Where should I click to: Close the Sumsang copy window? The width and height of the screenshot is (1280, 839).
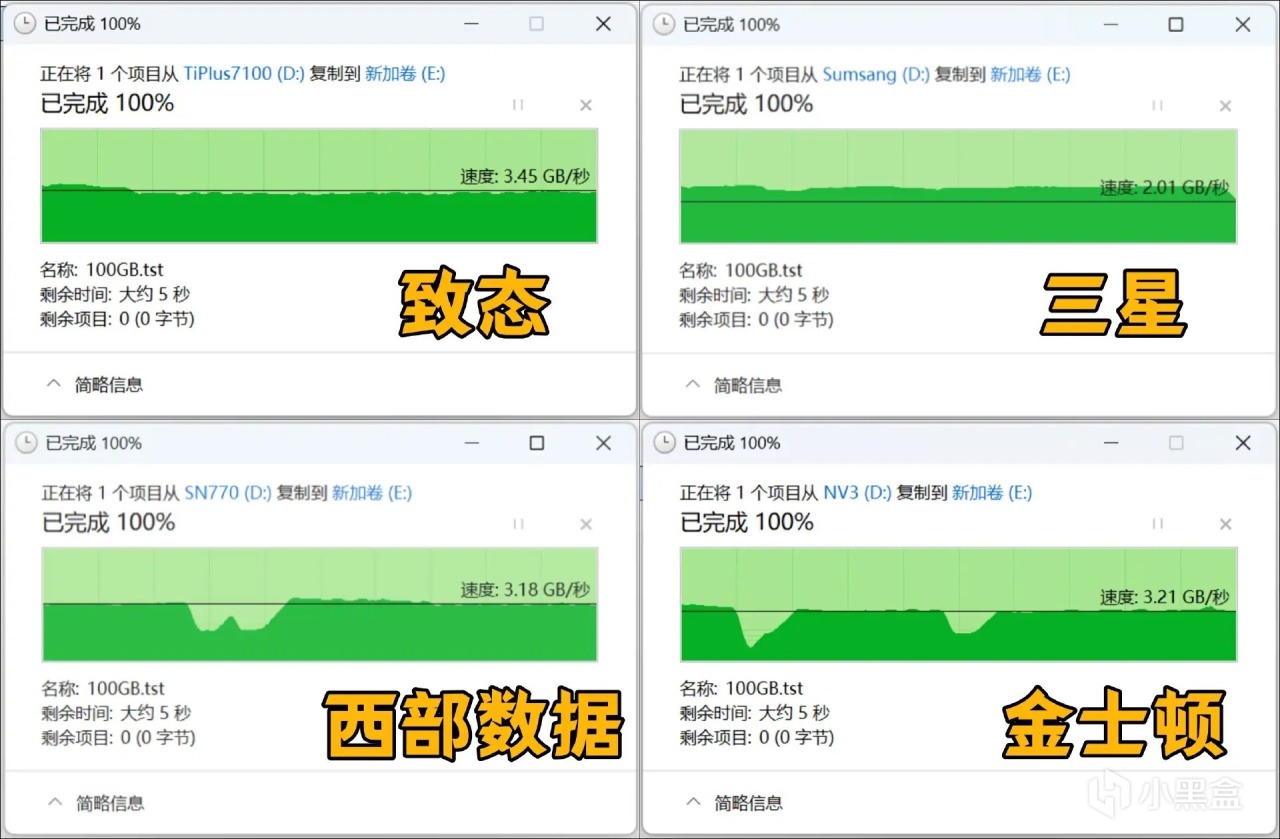click(x=1242, y=24)
